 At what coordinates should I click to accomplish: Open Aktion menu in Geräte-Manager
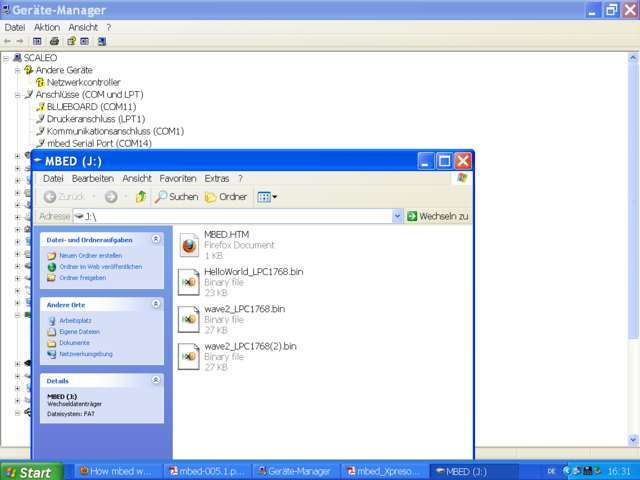47,27
